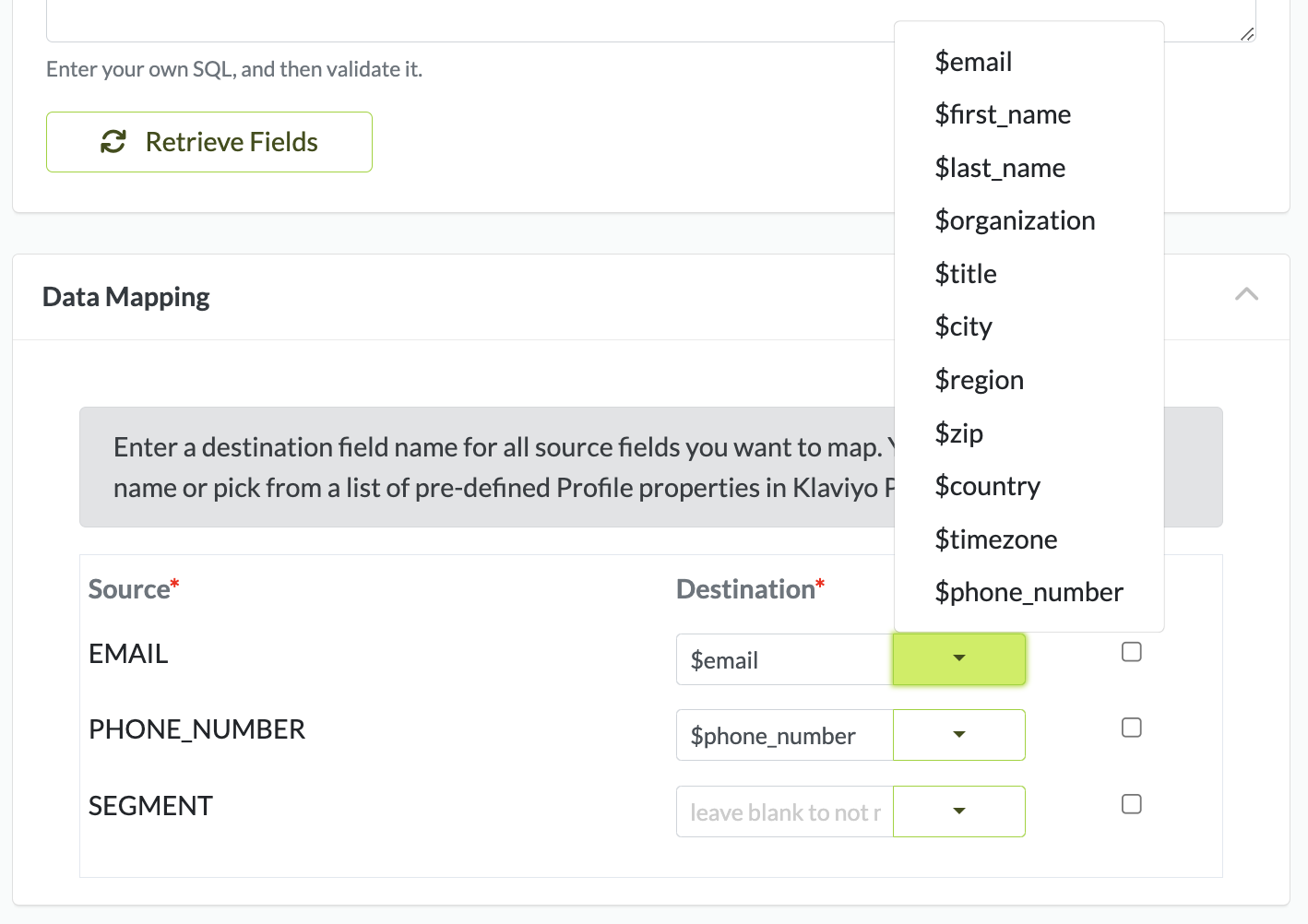Open the PHONE_NUMBER destination dropdown
The width and height of the screenshot is (1308, 924).
pyautogui.click(x=958, y=735)
